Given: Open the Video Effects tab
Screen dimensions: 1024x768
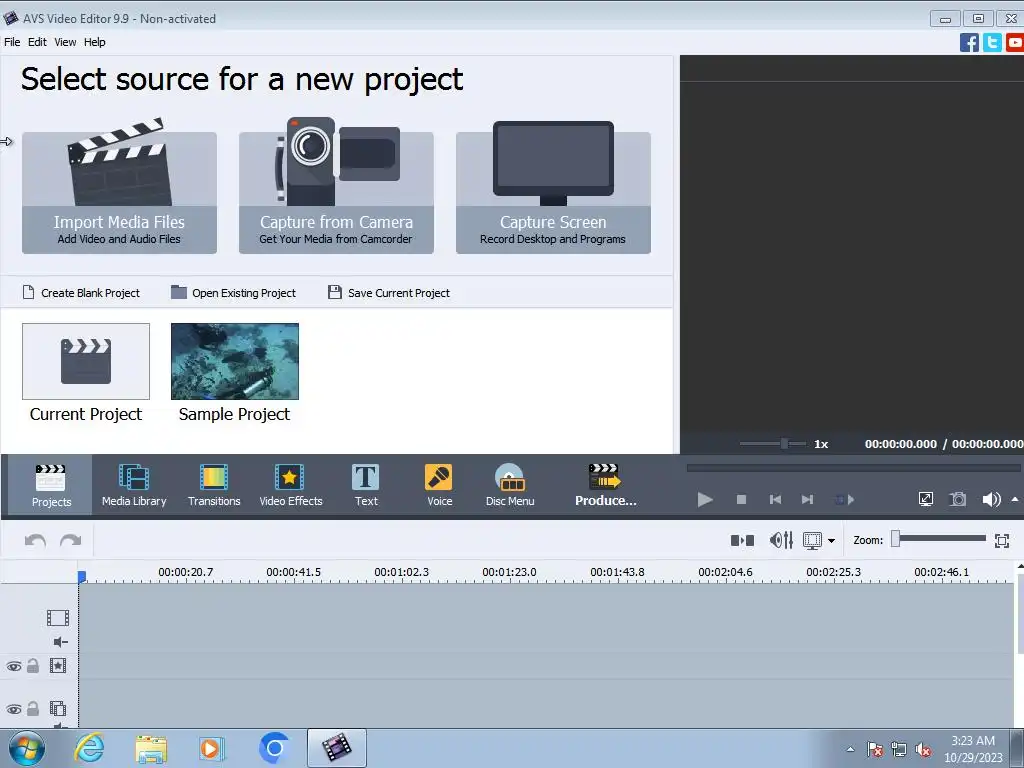Looking at the screenshot, I should (x=291, y=485).
